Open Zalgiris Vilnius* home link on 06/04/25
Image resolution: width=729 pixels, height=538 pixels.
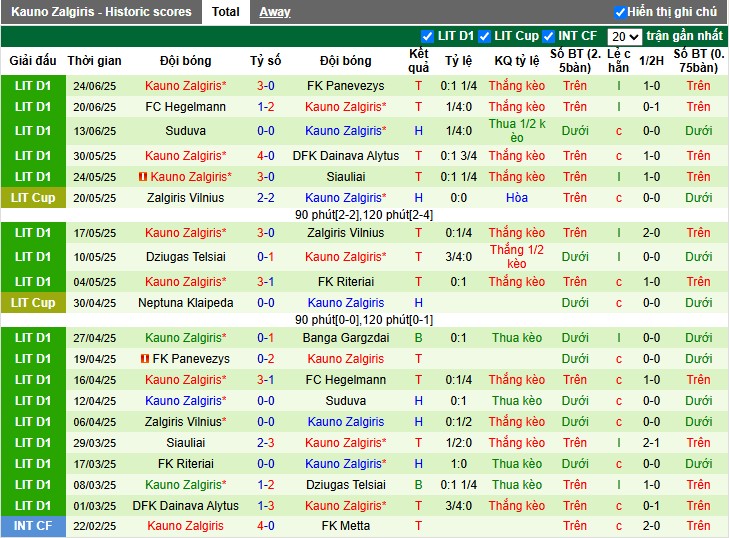click(186, 422)
